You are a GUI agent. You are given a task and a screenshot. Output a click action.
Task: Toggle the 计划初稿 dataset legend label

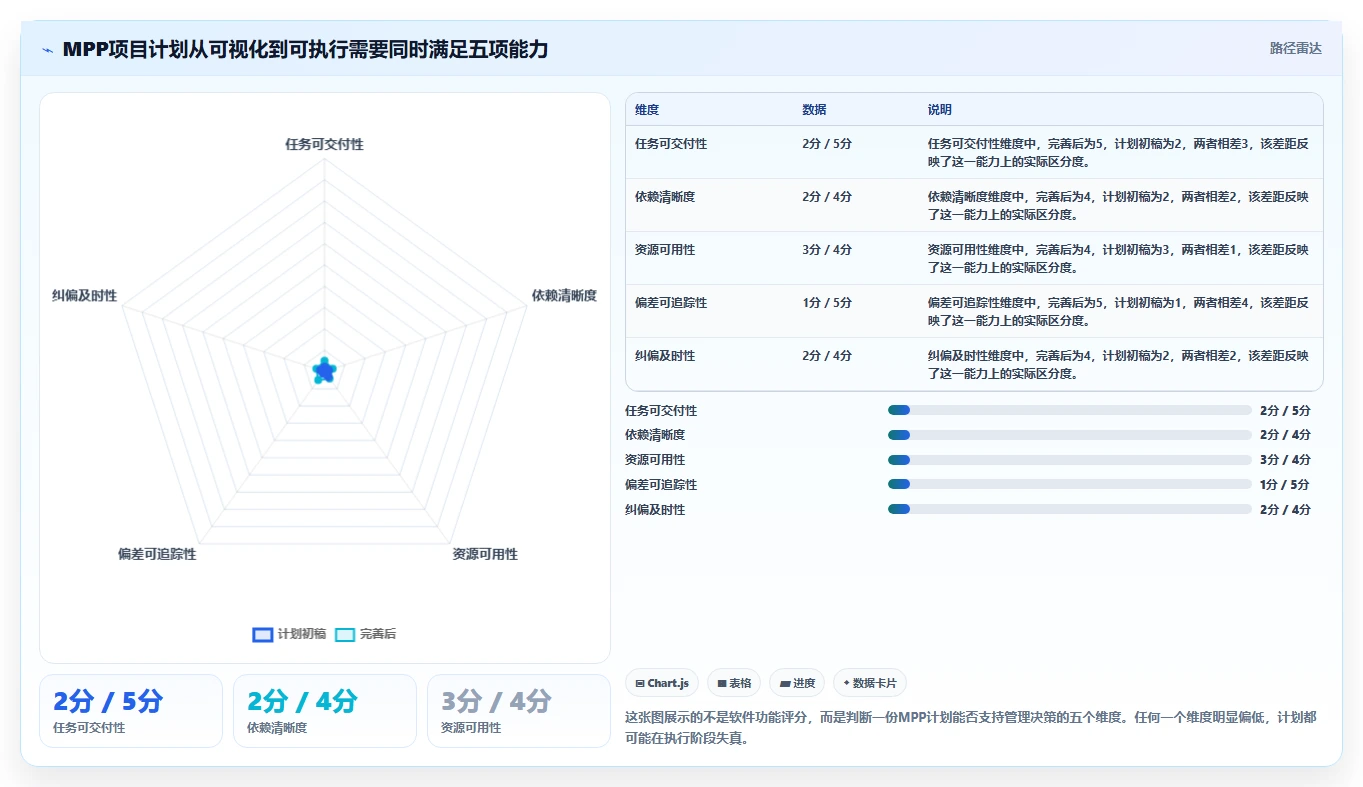tap(301, 634)
